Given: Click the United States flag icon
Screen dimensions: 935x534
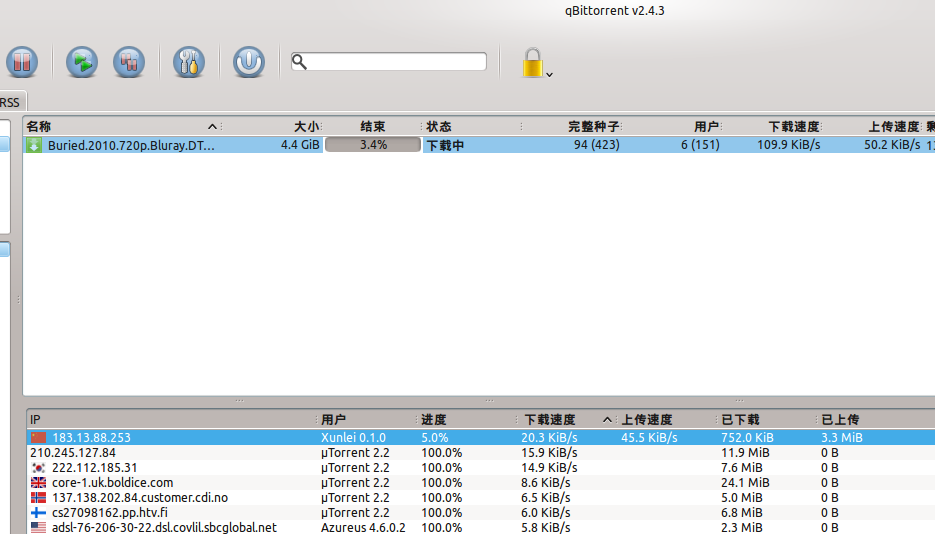Looking at the screenshot, I should pyautogui.click(x=38, y=527).
